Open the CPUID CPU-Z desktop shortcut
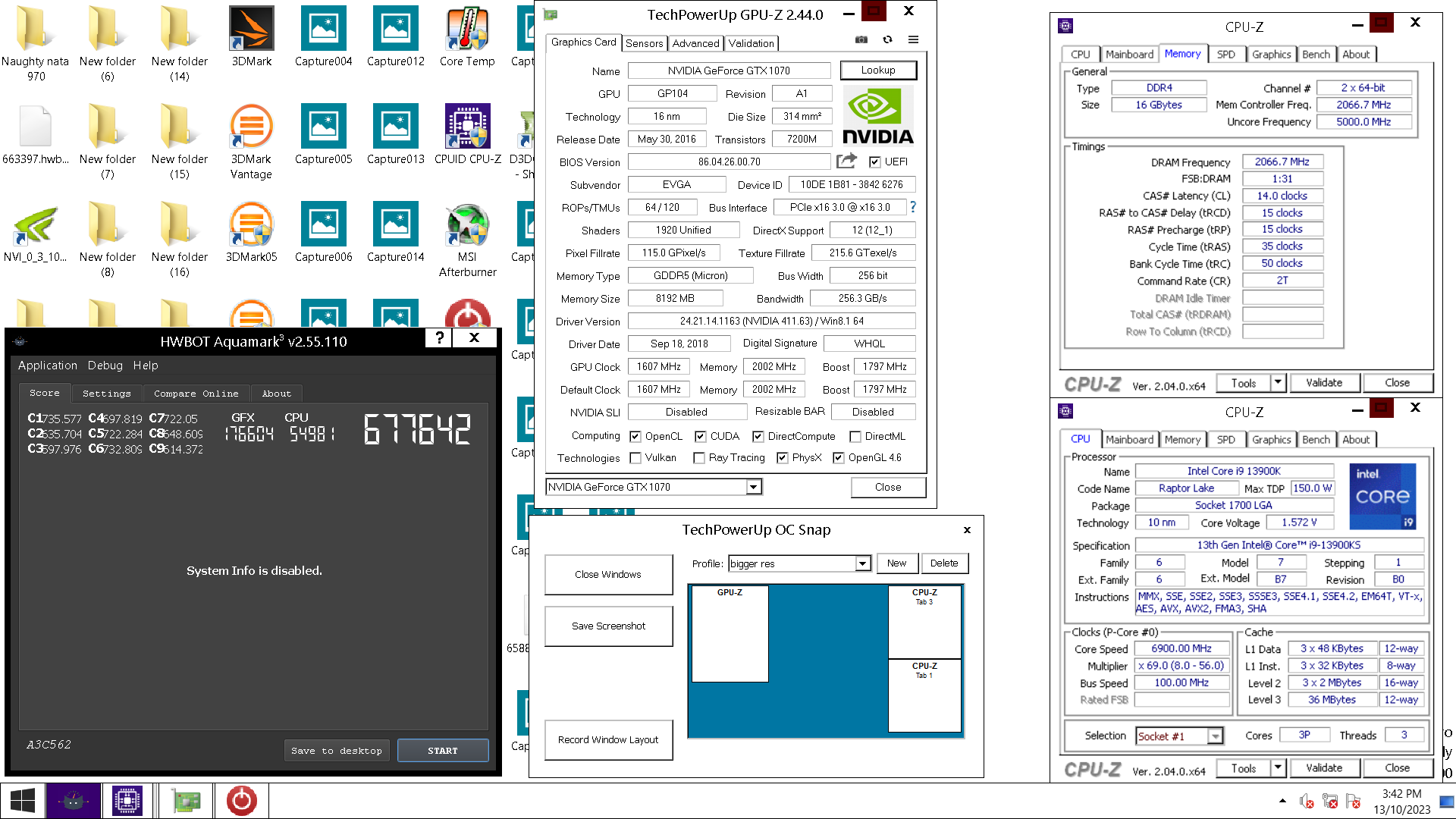Screen dimensions: 1456x819 [x=467, y=134]
